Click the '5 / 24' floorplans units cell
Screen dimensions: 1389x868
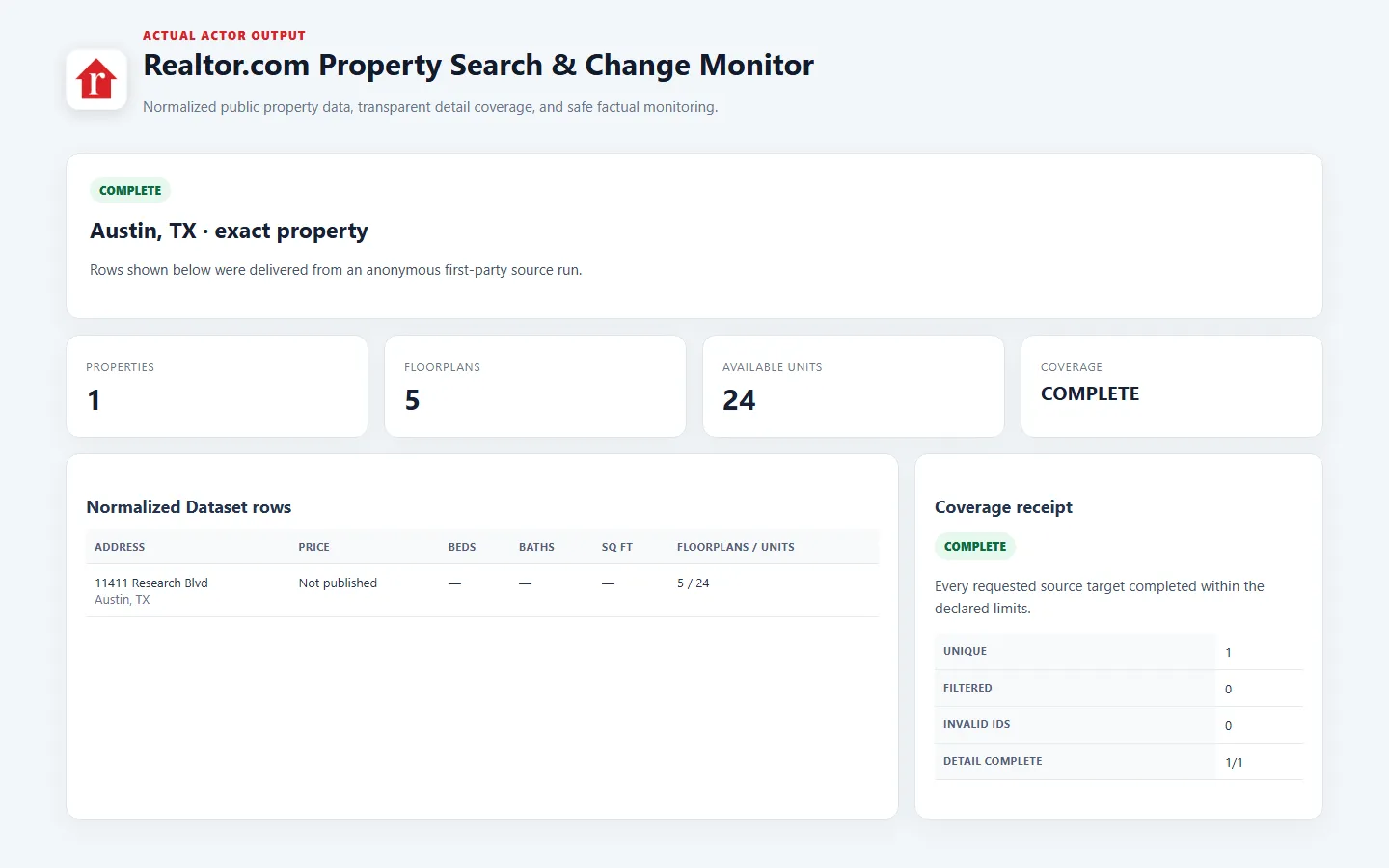[694, 583]
